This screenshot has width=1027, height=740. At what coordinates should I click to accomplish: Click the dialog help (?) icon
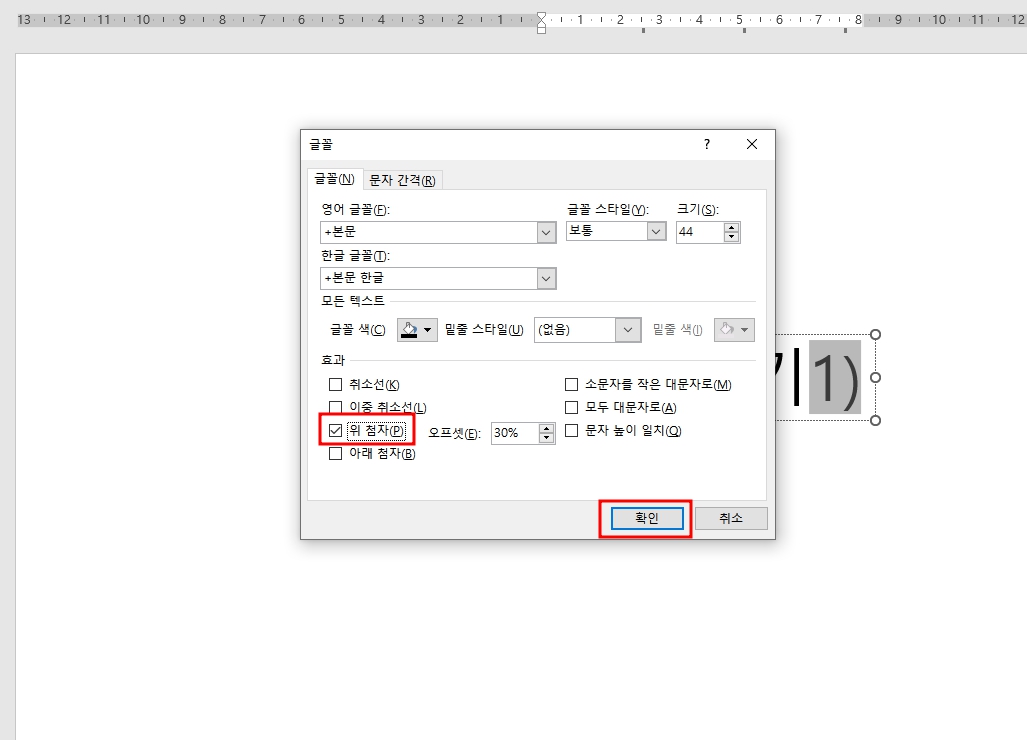706,144
